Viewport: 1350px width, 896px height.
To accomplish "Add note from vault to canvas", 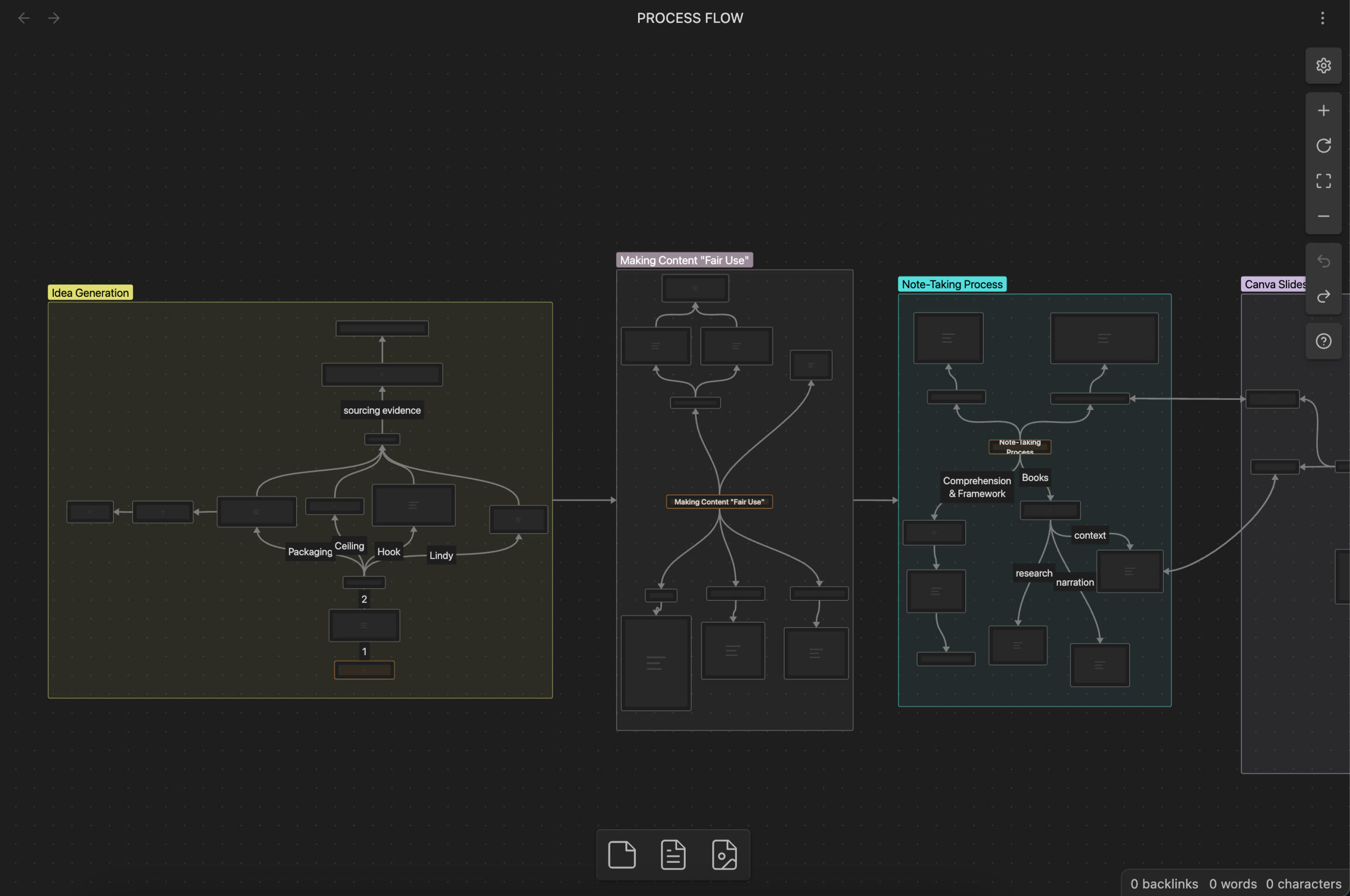I will point(673,855).
